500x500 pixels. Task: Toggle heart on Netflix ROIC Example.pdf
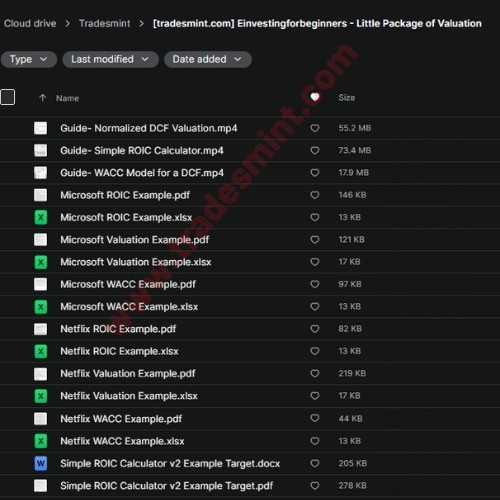315,329
